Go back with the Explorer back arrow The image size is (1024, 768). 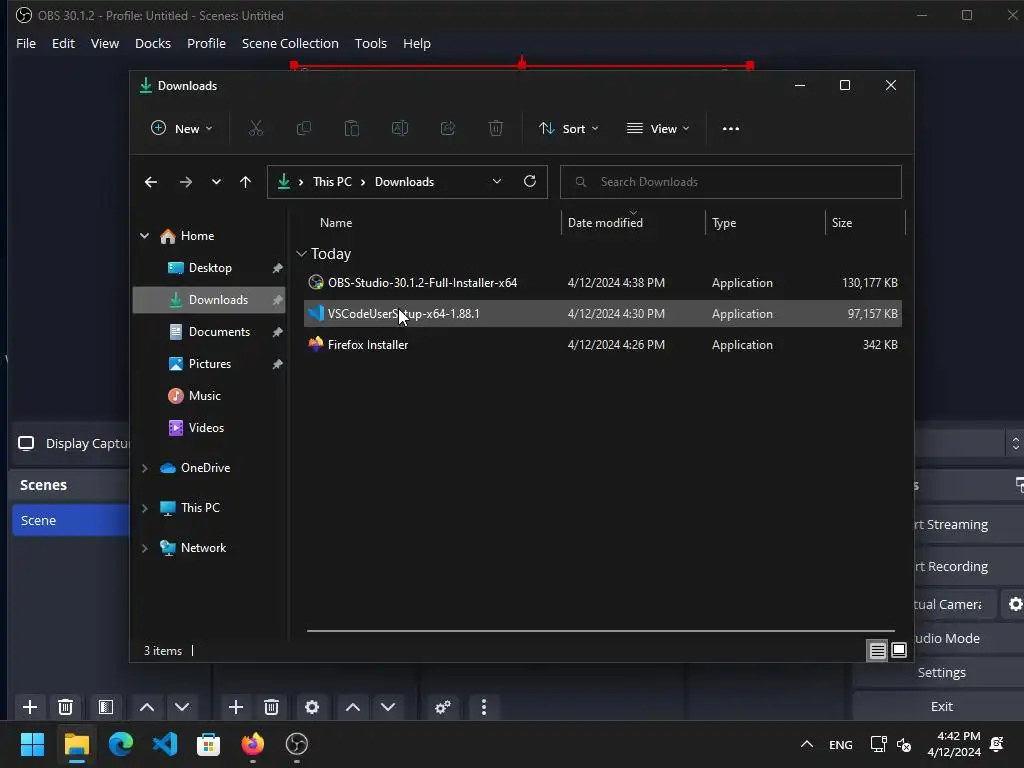151,182
